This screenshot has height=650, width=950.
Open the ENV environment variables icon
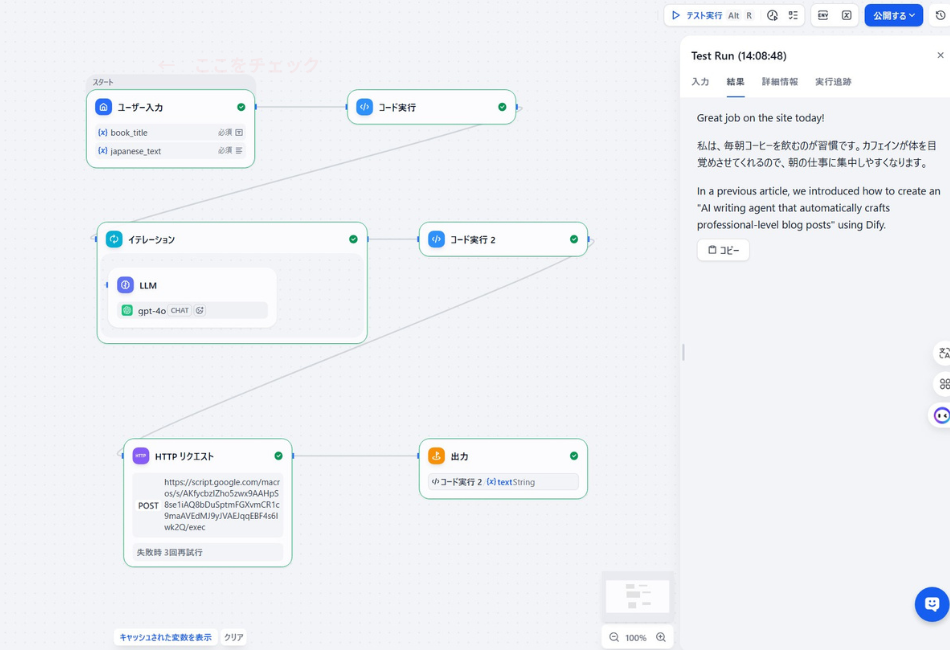click(x=823, y=15)
